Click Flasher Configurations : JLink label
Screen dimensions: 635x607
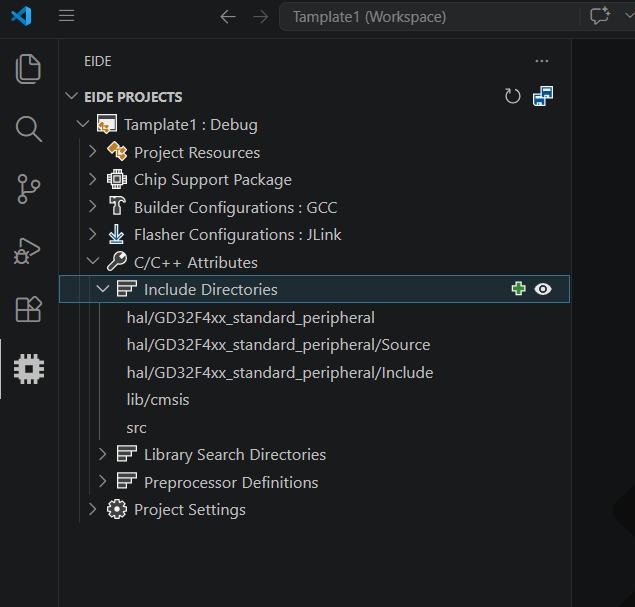coord(238,235)
